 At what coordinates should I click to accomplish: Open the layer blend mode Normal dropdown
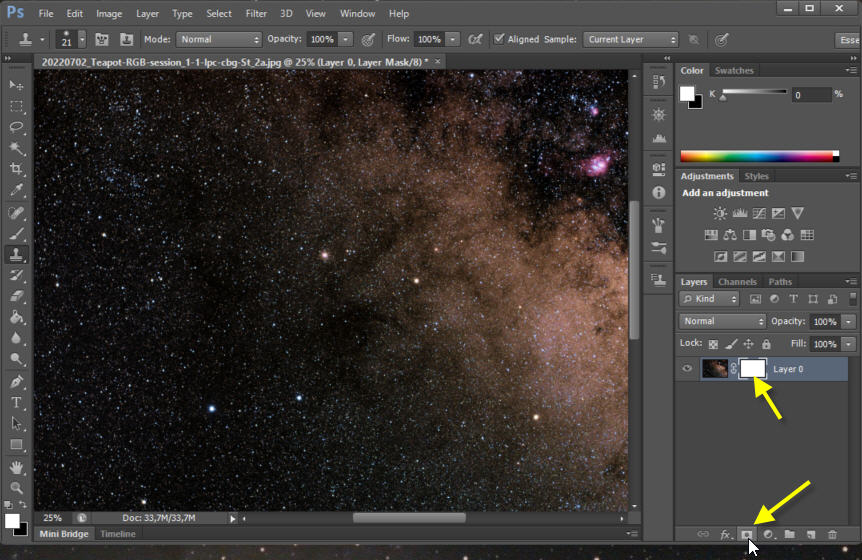click(722, 322)
